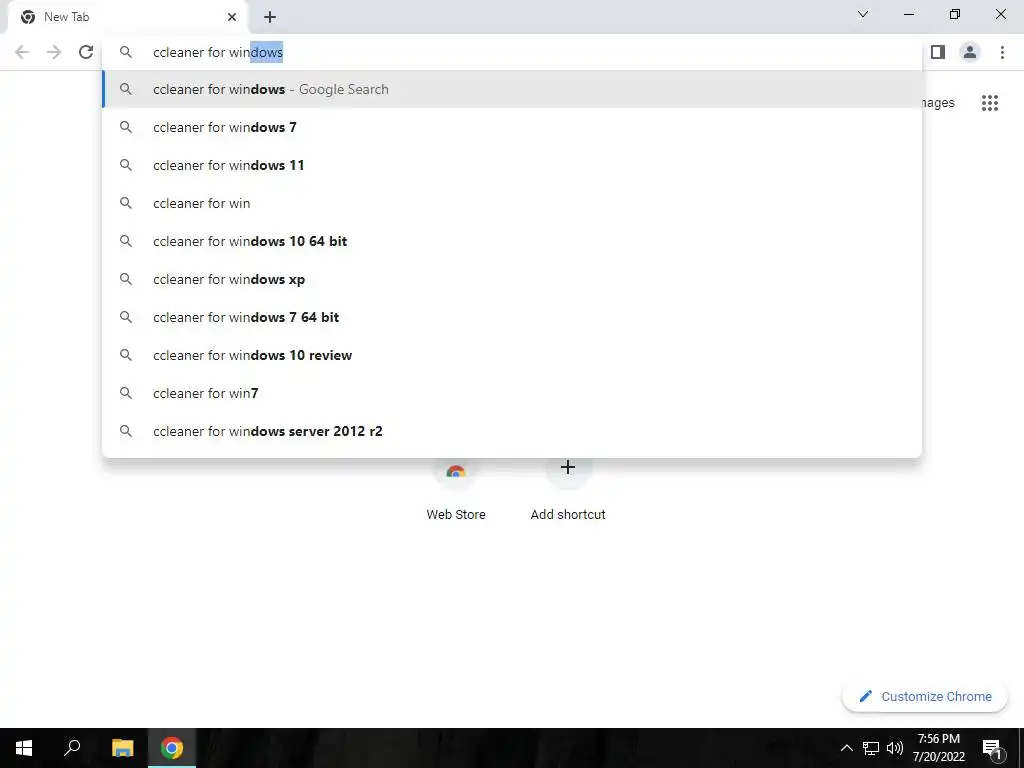Reload the current page
This screenshot has height=768, width=1024.
[x=86, y=52]
